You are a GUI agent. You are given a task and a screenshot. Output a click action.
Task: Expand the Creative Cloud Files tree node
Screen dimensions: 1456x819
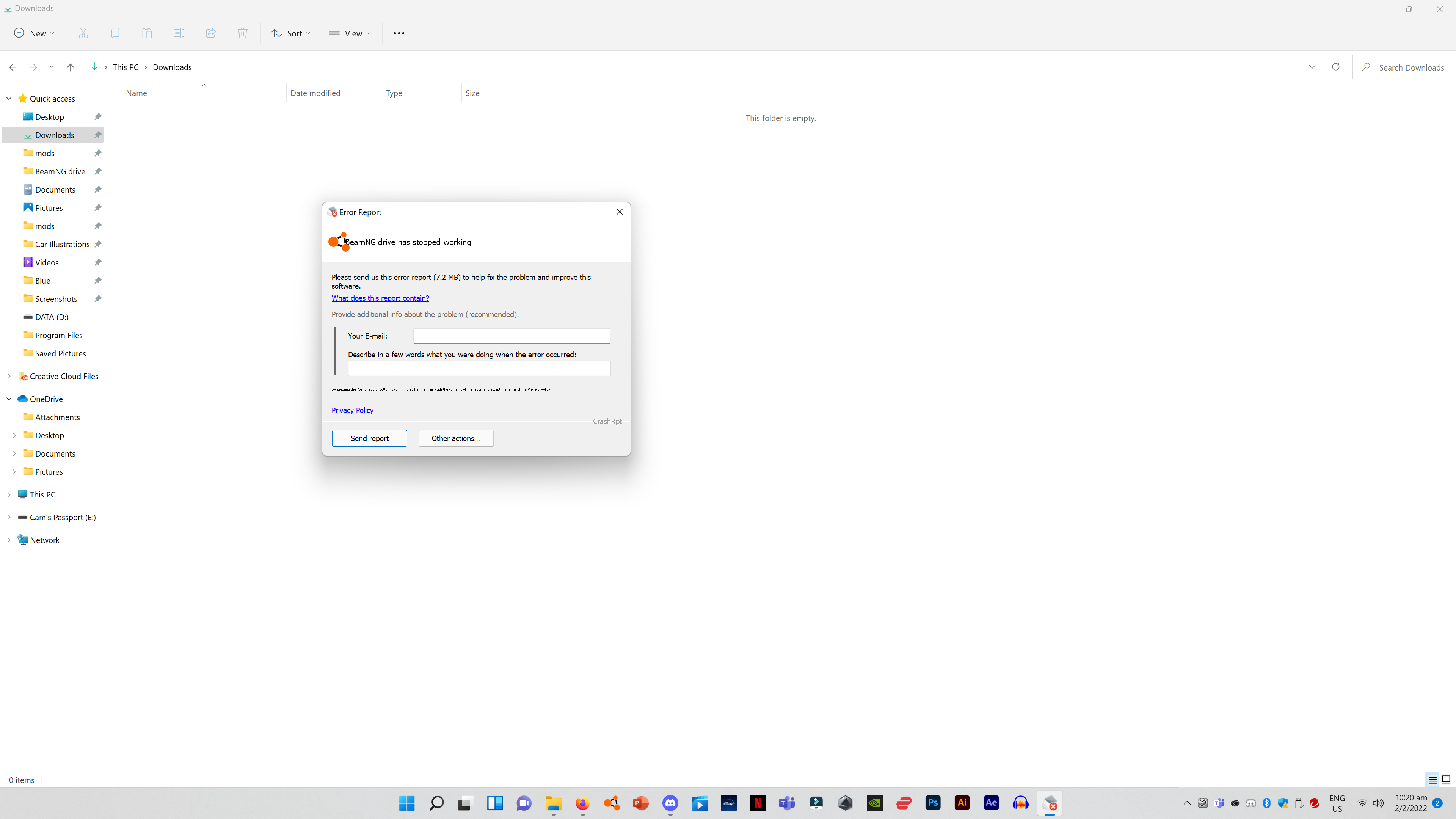pos(9,377)
